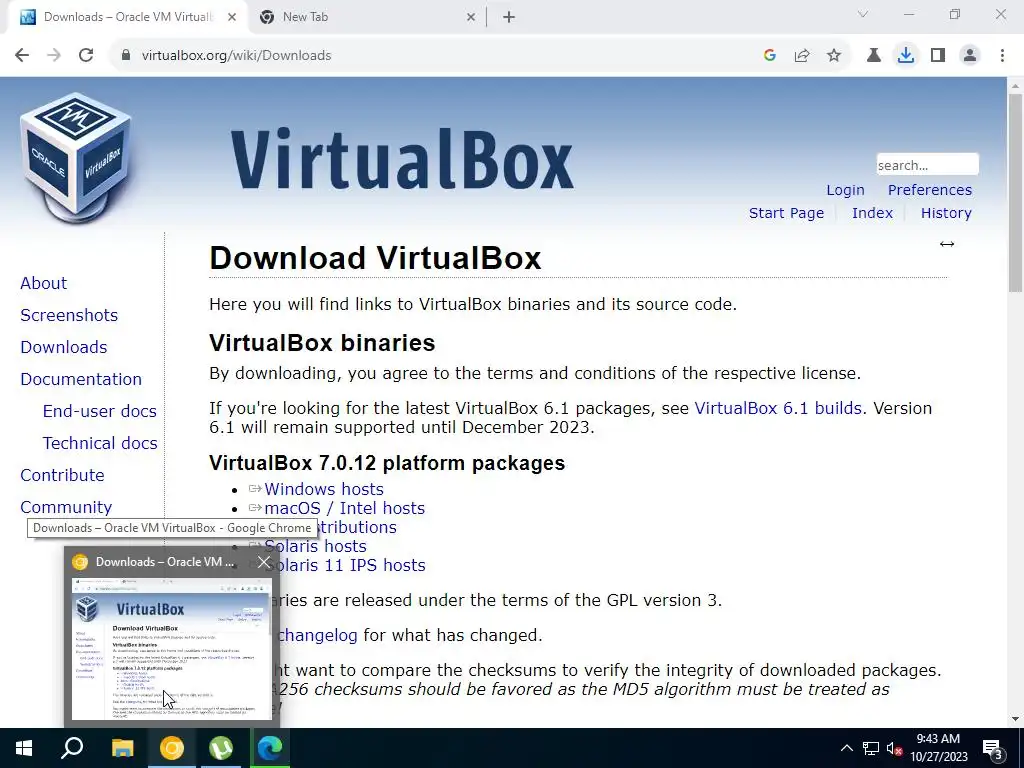Open the Windows Start menu
The image size is (1024, 768).
[x=24, y=748]
